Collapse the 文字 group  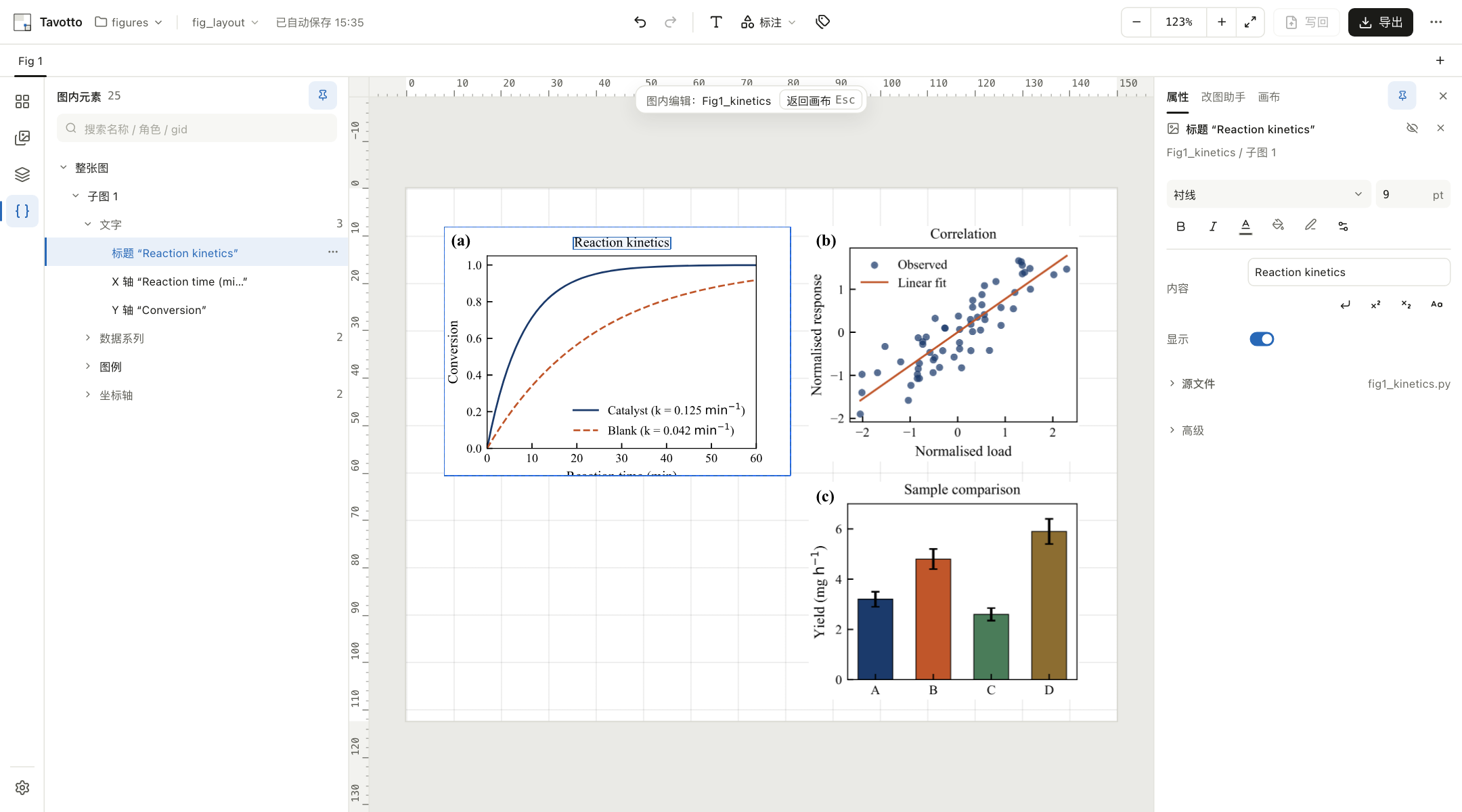point(87,224)
